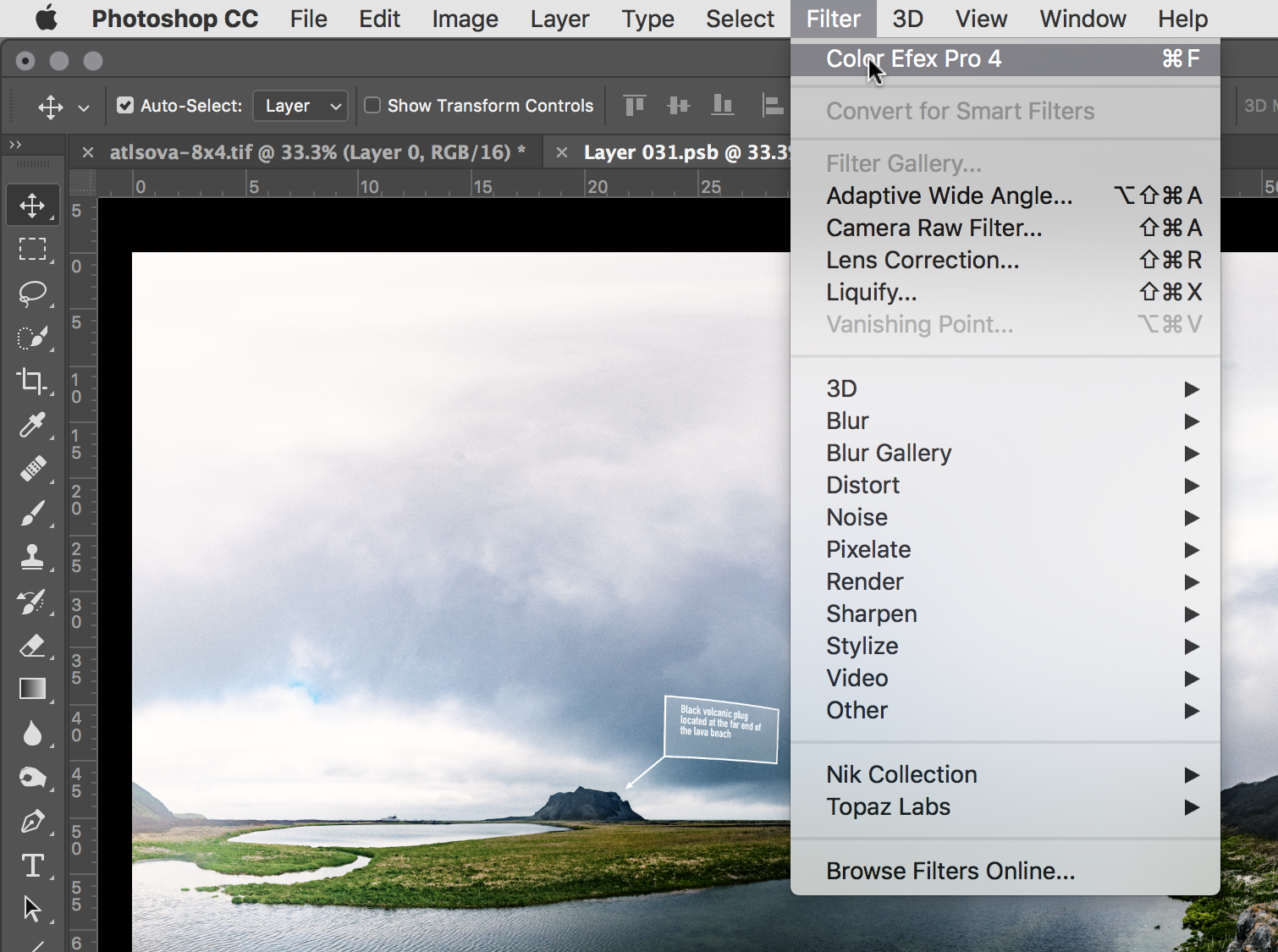Toggle the Auto-Select checkbox
The image size is (1278, 952).
125,105
